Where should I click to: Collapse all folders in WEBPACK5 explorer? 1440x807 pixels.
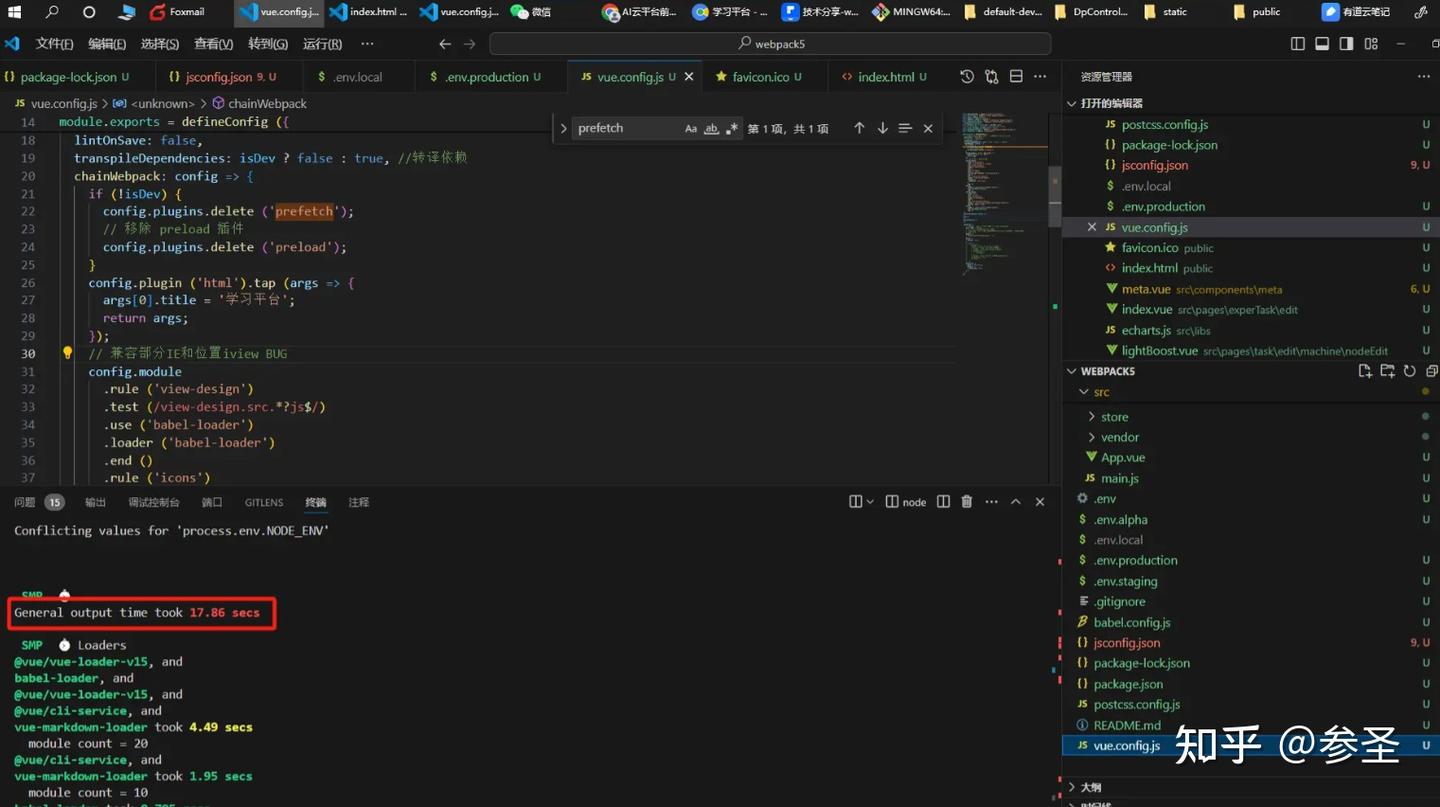(x=1431, y=371)
